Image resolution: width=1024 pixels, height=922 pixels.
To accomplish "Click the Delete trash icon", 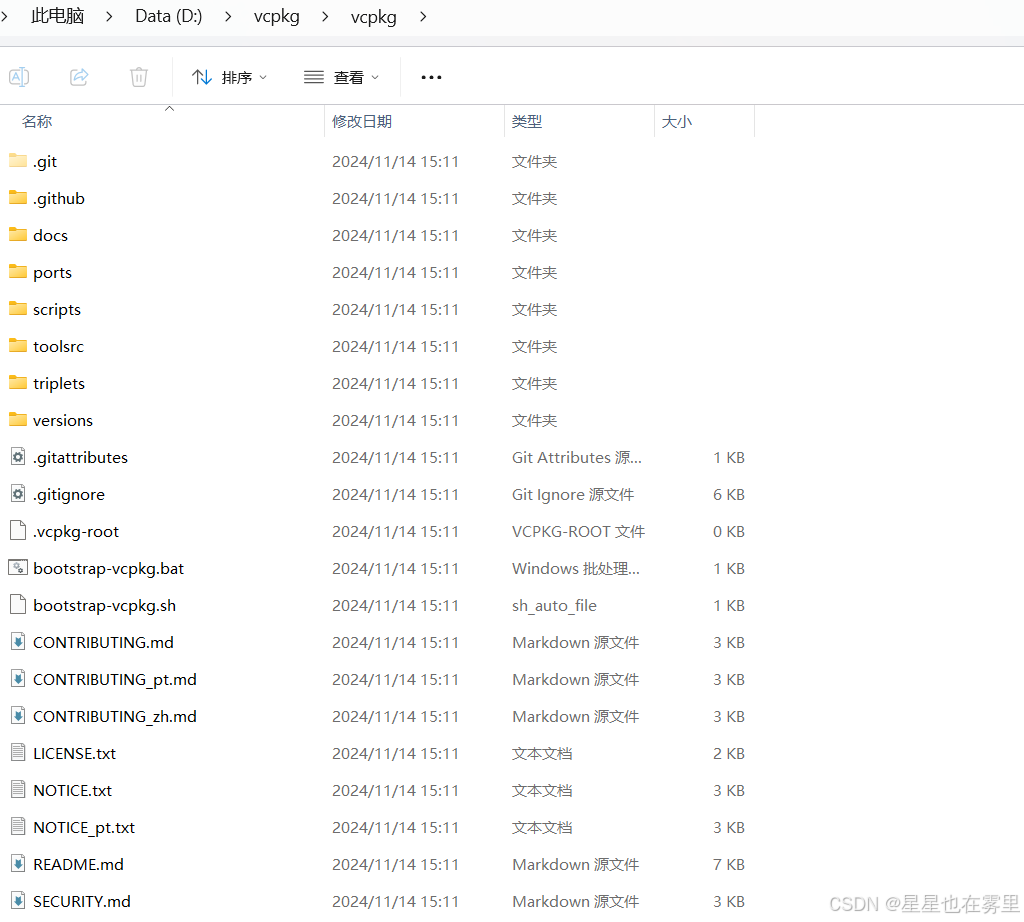I will pos(139,77).
